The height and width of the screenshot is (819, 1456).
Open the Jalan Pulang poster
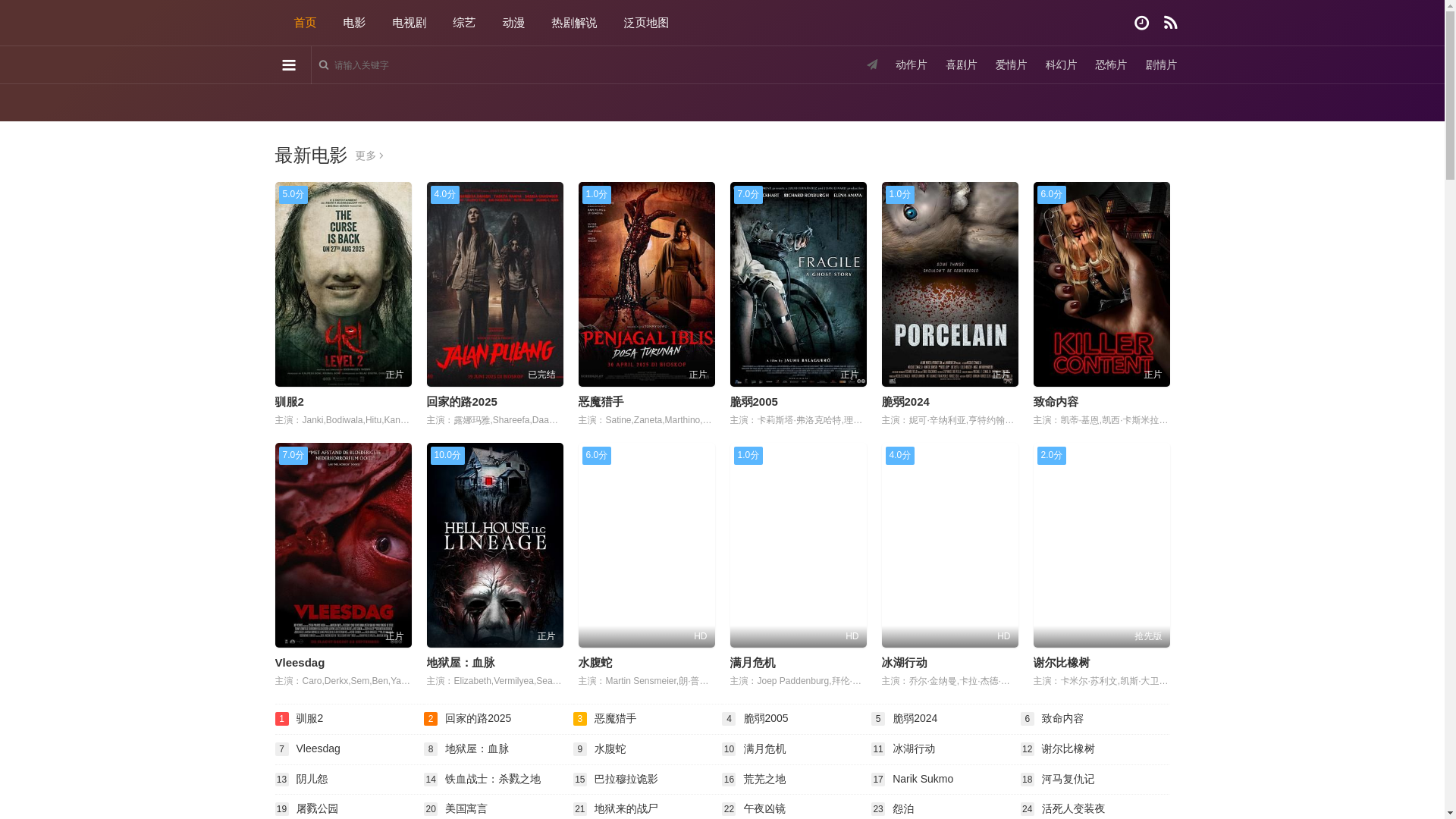coord(495,284)
